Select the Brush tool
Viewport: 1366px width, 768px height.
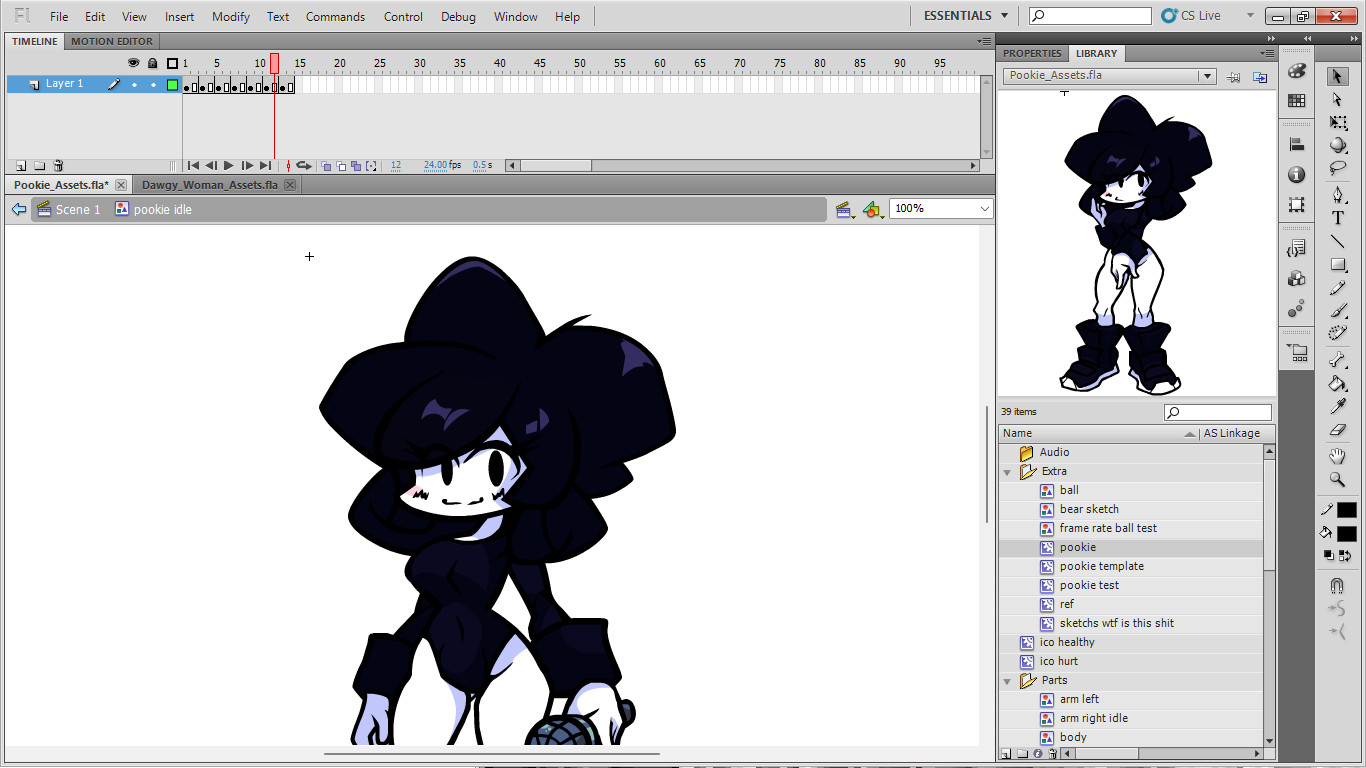tap(1338, 311)
